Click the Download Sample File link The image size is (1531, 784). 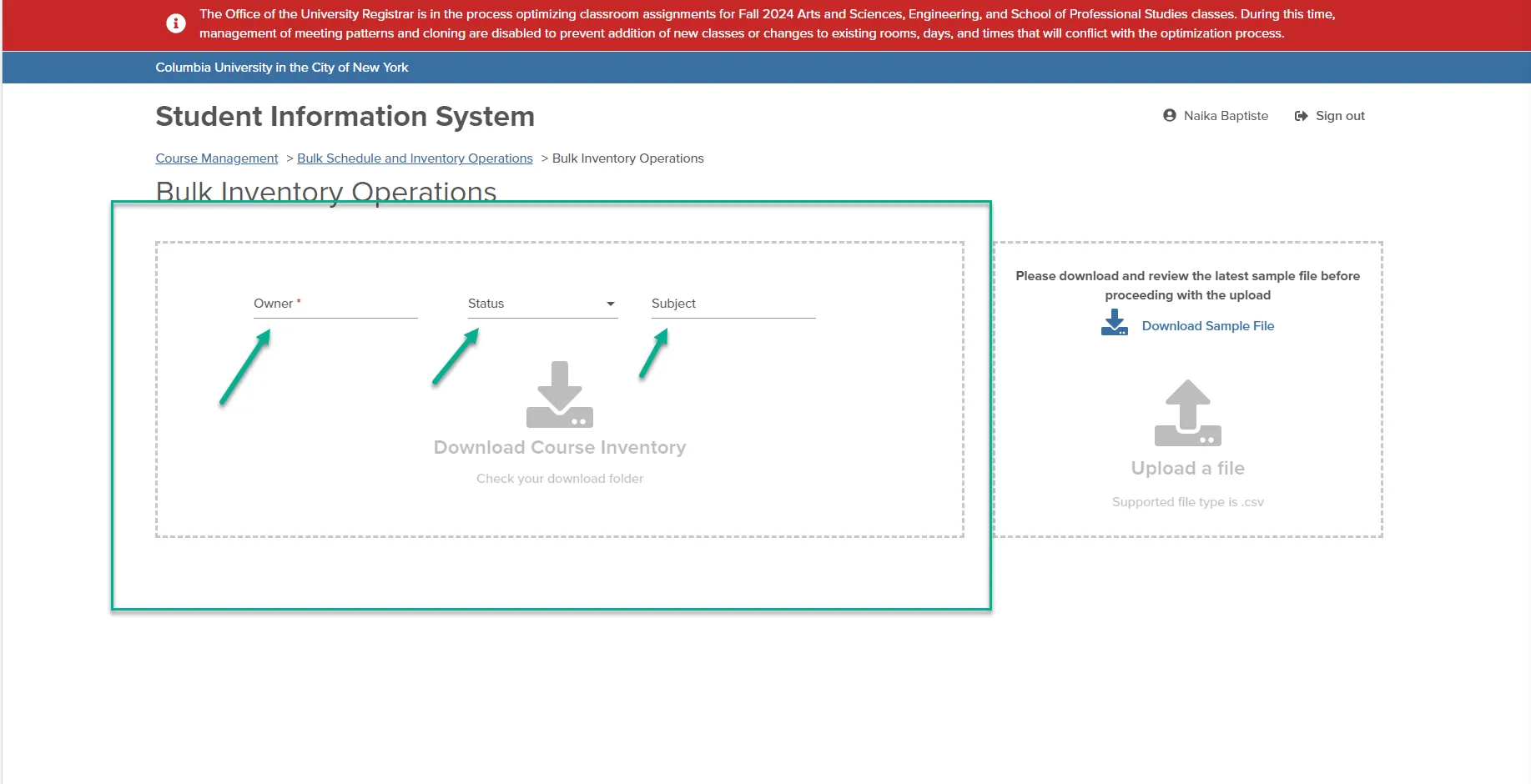[x=1208, y=326]
